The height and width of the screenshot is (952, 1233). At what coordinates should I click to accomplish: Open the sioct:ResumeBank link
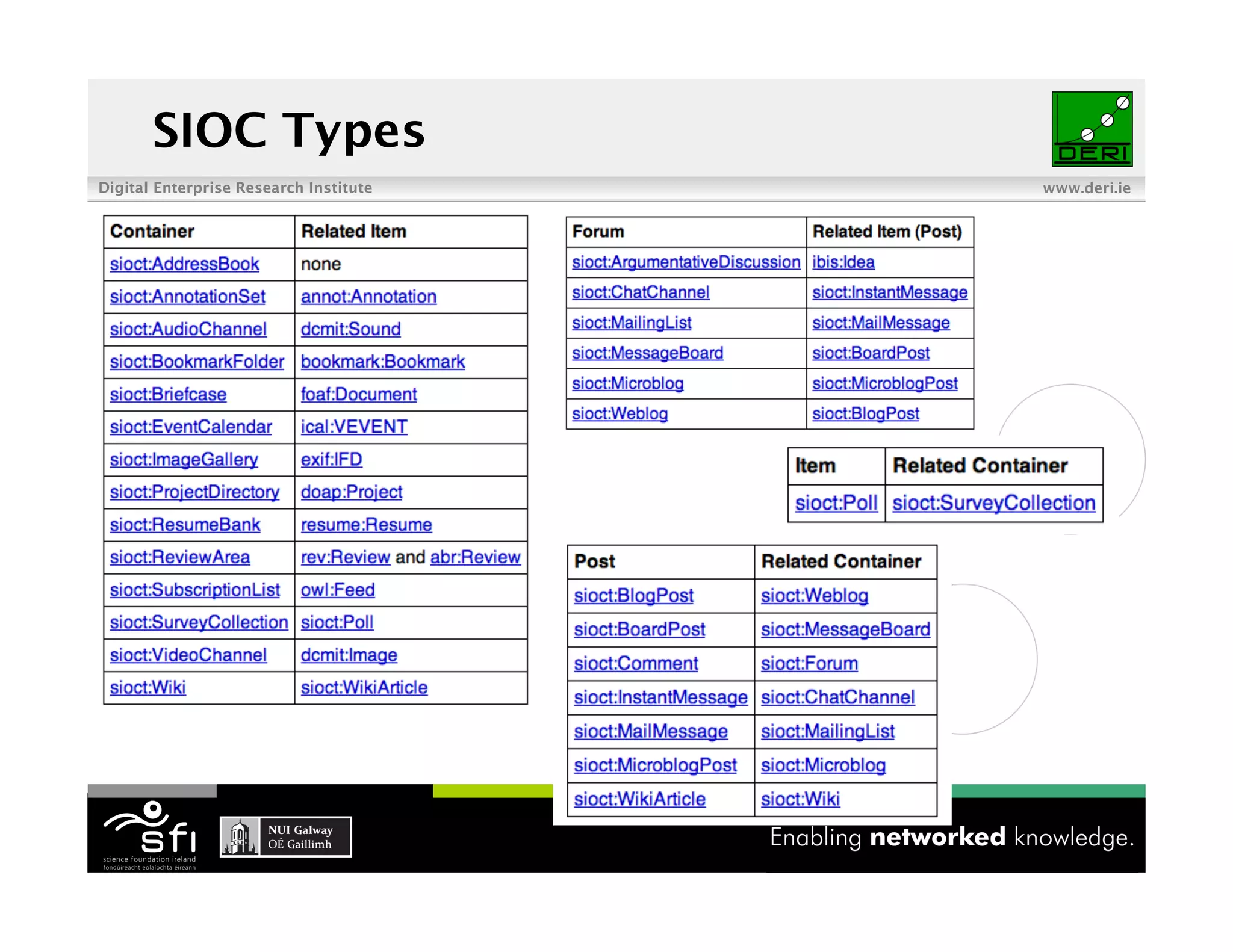click(x=185, y=525)
